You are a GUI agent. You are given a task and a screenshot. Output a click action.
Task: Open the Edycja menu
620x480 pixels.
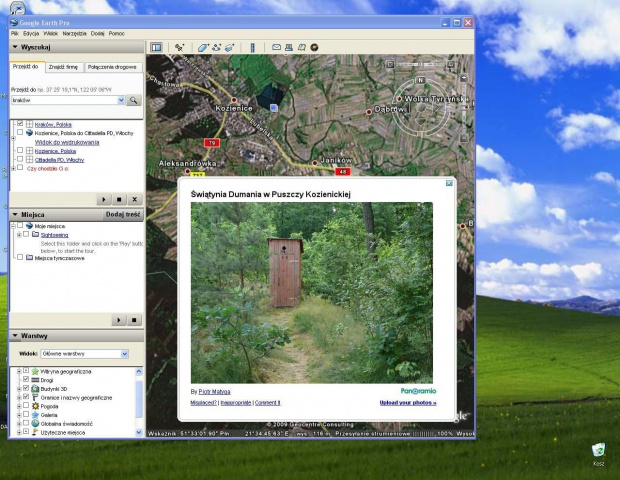click(x=31, y=34)
